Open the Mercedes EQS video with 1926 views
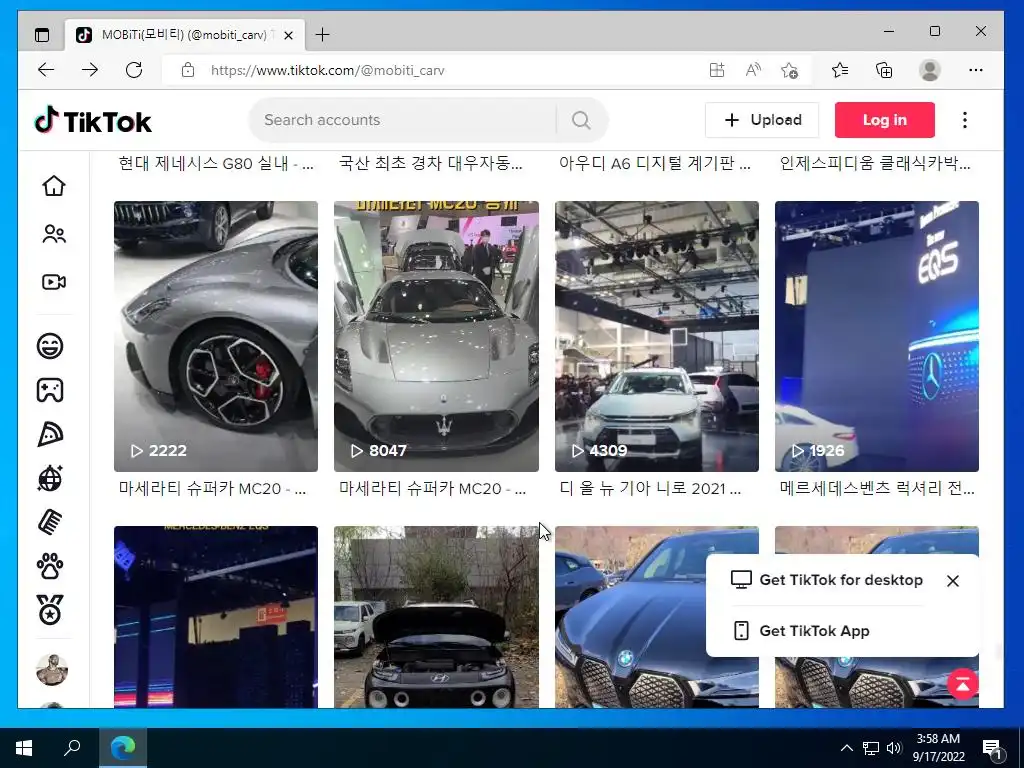Screen dimensions: 1024x768 (877, 336)
